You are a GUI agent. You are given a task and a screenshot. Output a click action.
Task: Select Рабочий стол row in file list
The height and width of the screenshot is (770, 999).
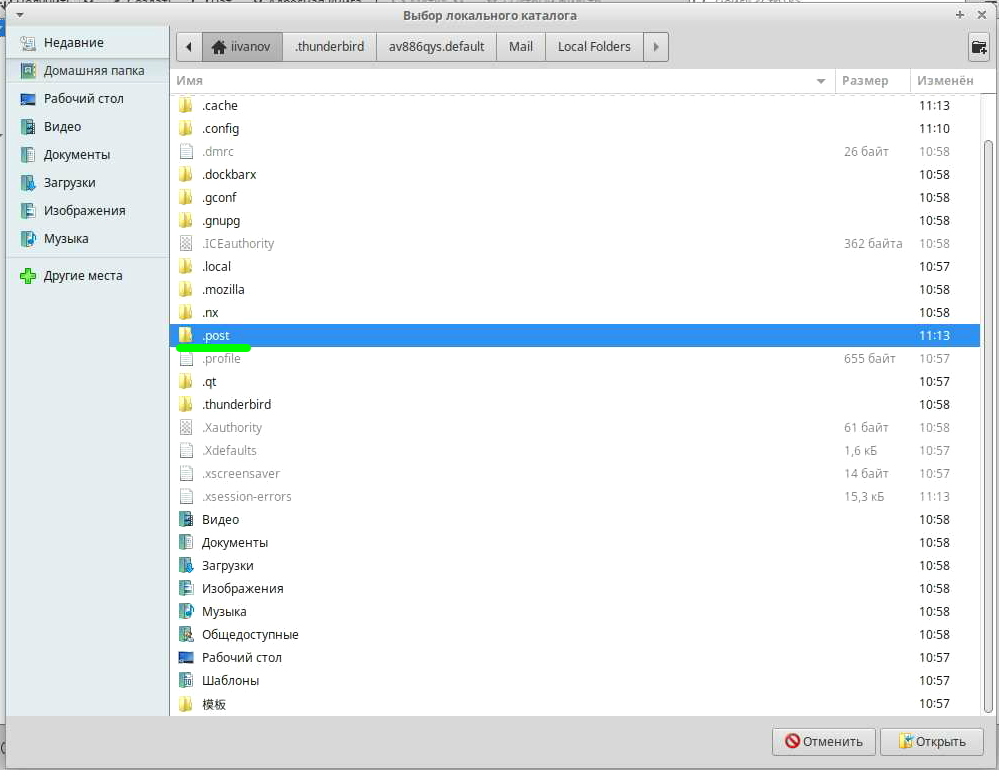coord(575,657)
